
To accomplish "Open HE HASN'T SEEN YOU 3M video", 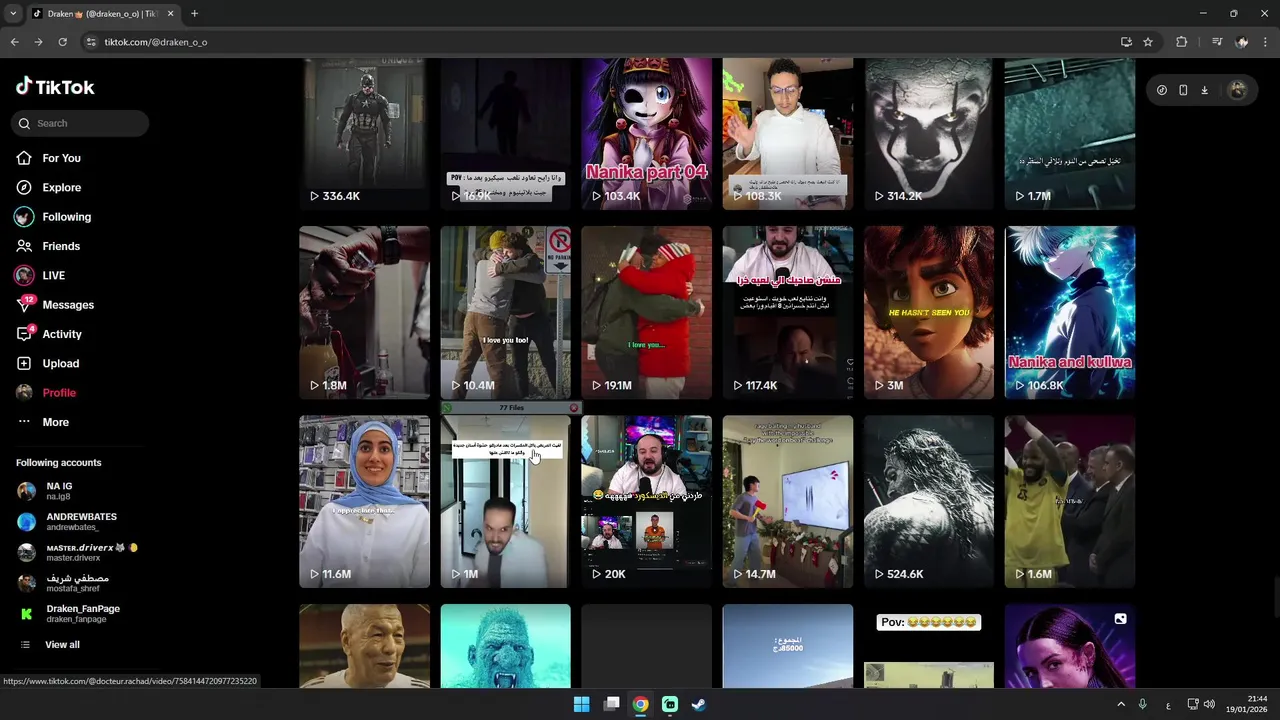I will tap(928, 312).
